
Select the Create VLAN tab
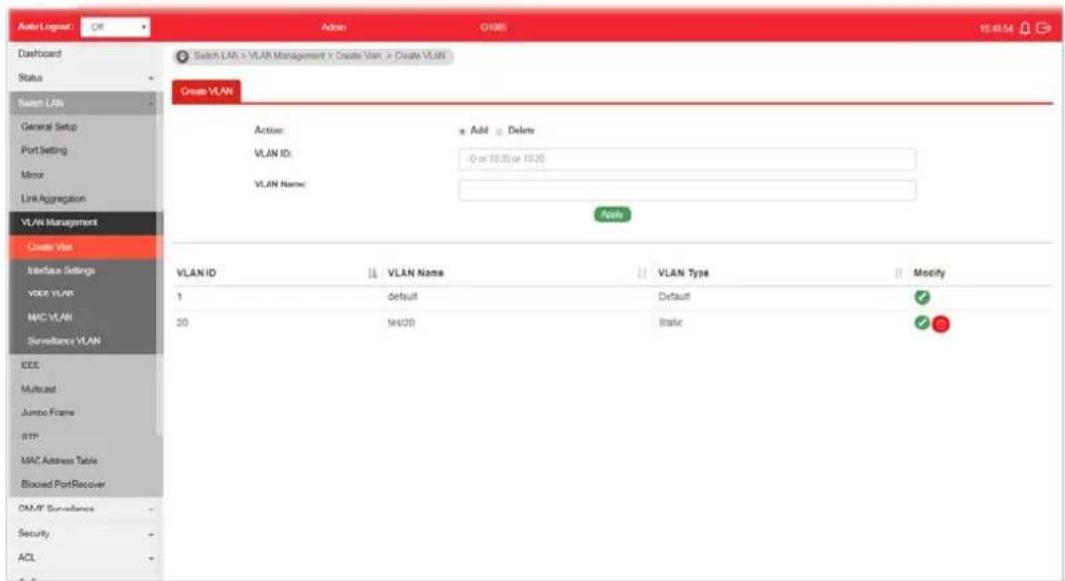[206, 92]
